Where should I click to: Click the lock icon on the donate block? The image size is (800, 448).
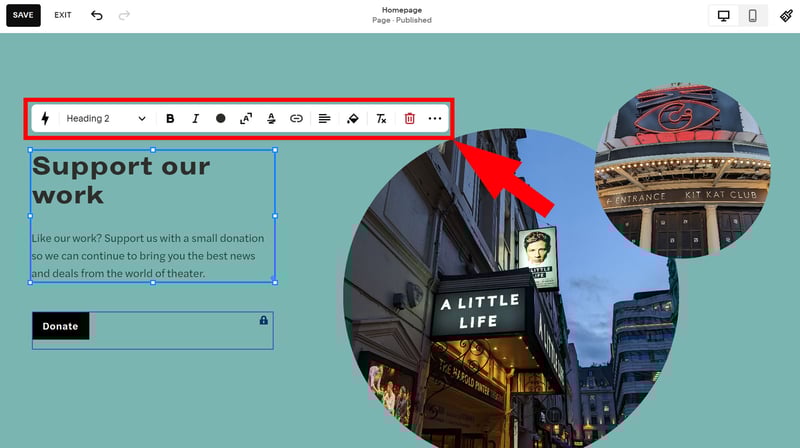(x=263, y=320)
